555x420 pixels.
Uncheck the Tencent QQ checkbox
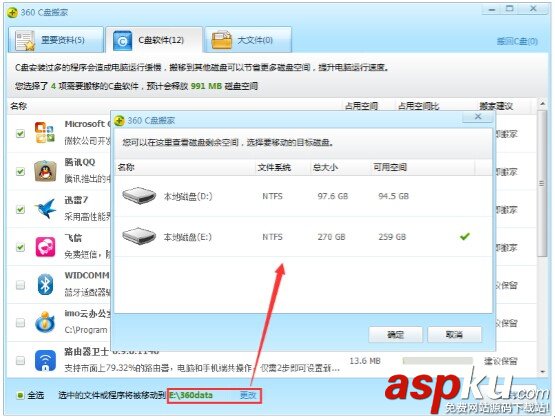click(x=21, y=172)
